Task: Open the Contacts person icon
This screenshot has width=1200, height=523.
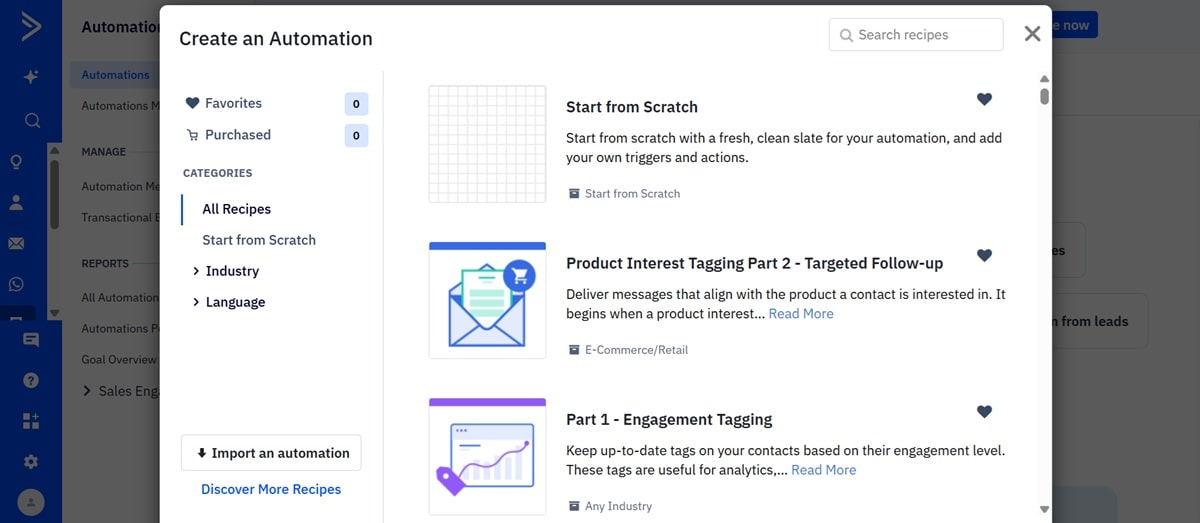Action: pyautogui.click(x=16, y=203)
